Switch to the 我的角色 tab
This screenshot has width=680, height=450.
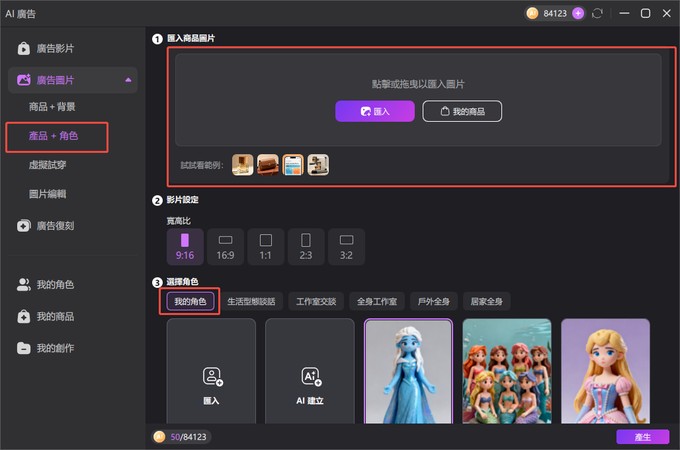click(x=190, y=301)
